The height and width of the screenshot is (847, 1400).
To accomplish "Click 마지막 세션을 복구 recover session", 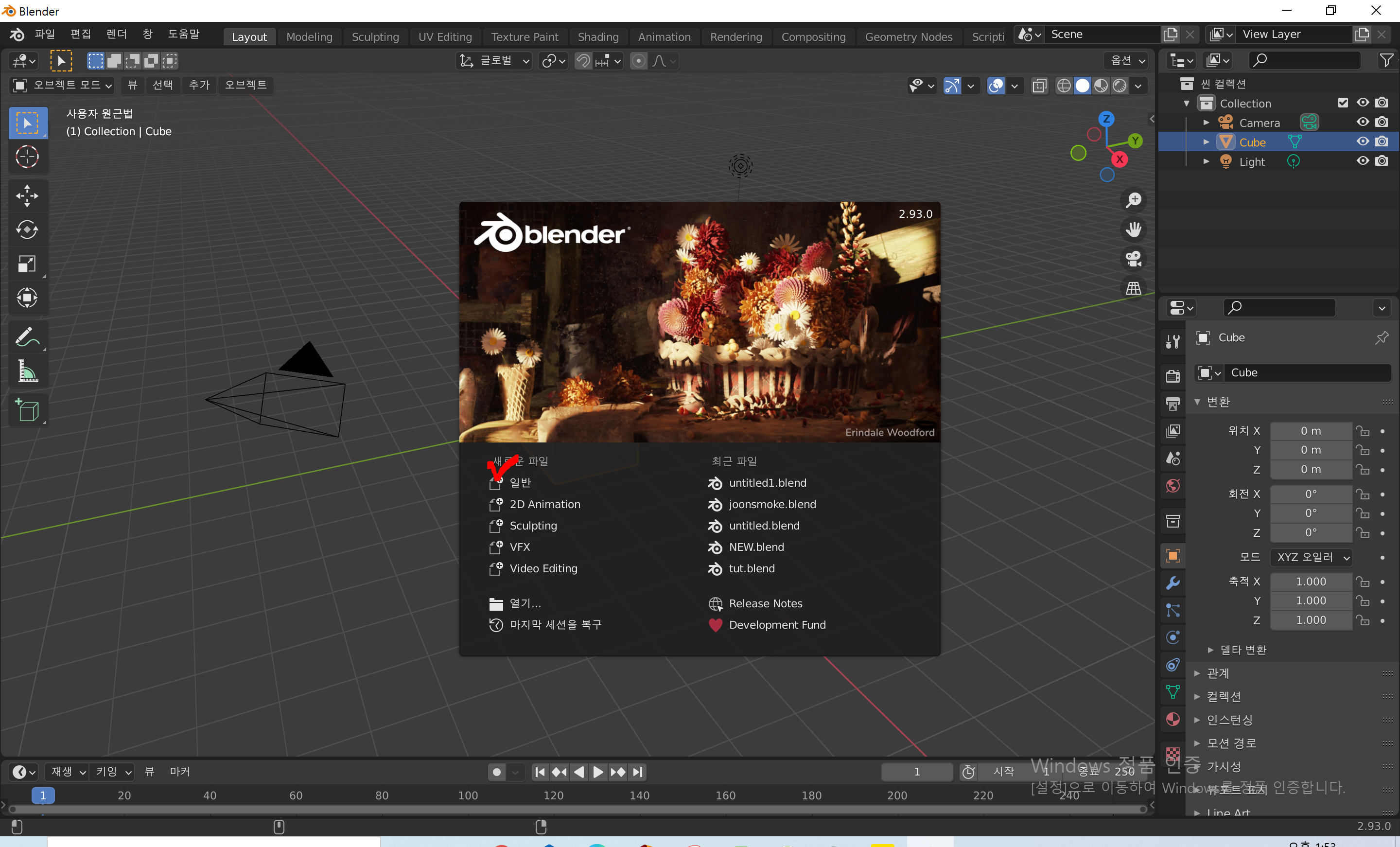I will pyautogui.click(x=545, y=625).
